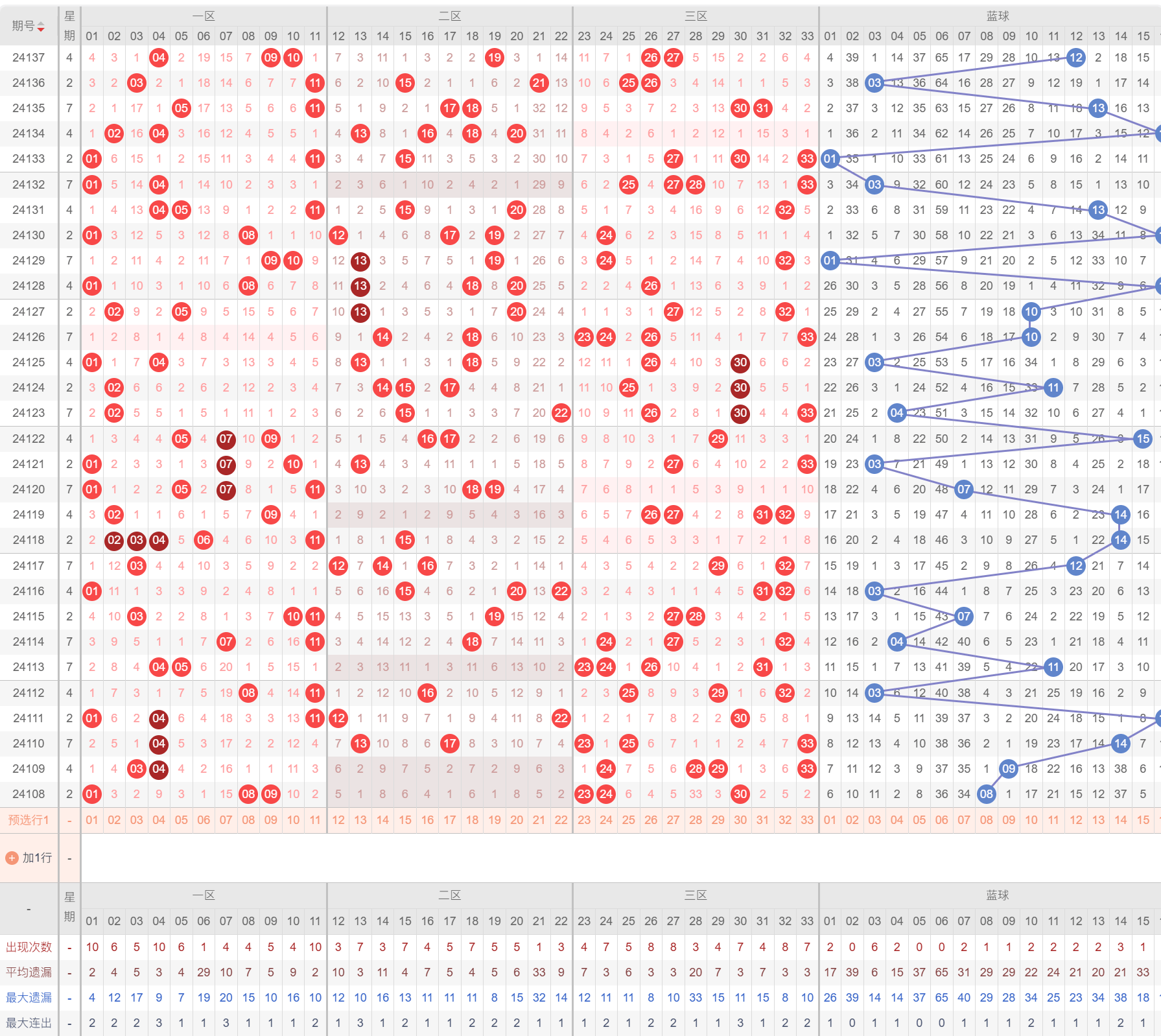Click blue ball 15 in row 24122
Viewport: 1161px width, 1036px height.
(1143, 439)
